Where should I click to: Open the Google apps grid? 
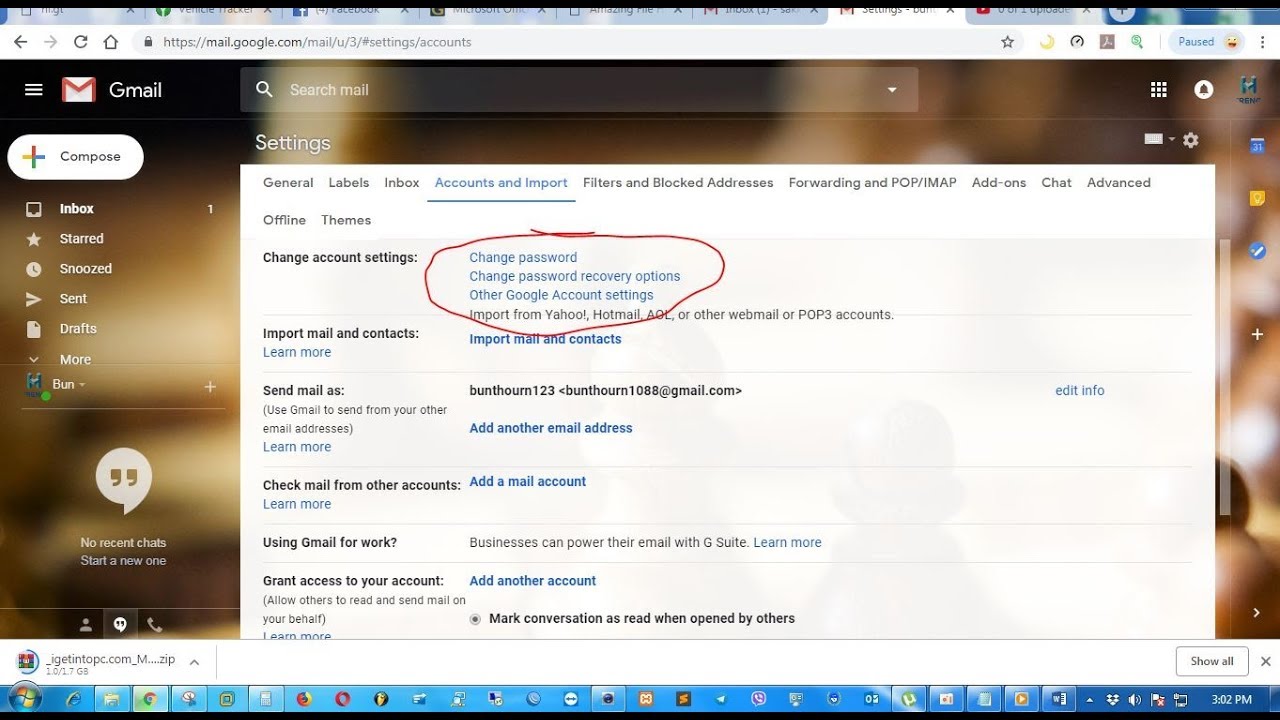[x=1158, y=90]
